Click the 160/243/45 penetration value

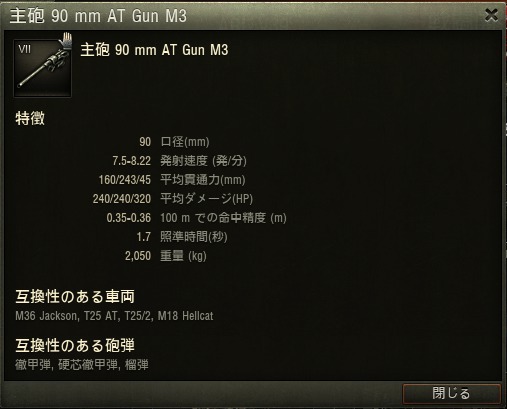pyautogui.click(x=125, y=180)
